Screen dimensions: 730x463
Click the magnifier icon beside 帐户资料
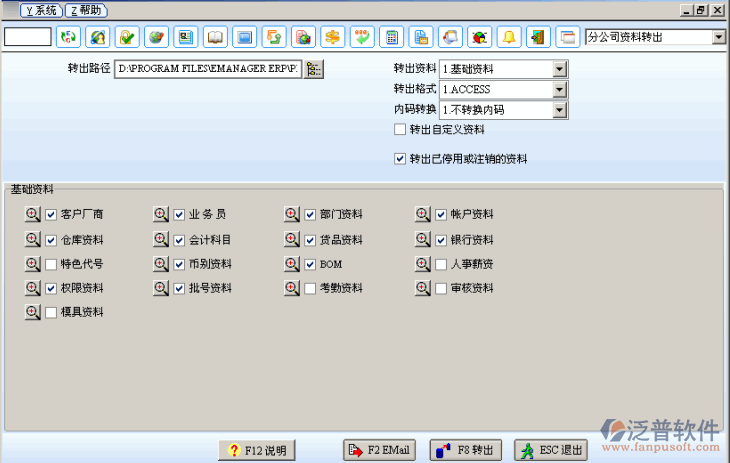click(423, 214)
